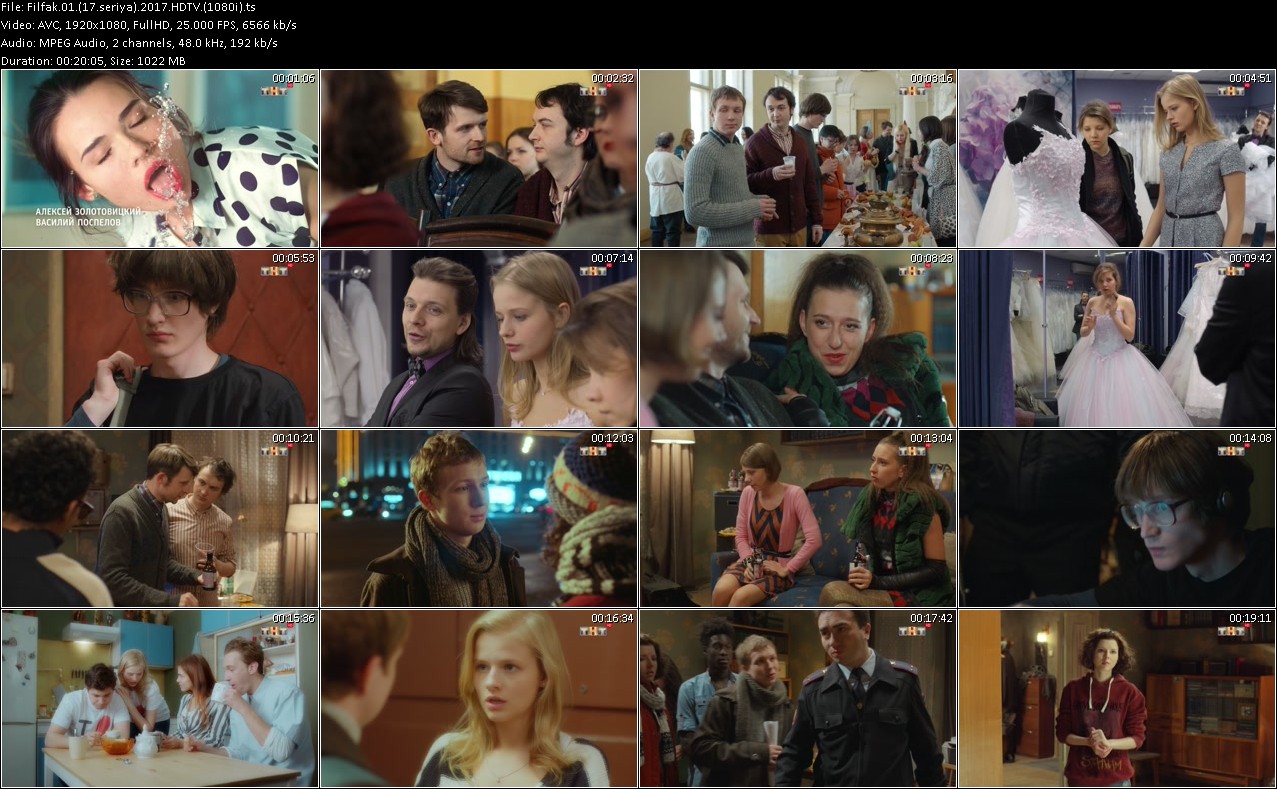Click the credits text on the first frame

click(x=88, y=217)
